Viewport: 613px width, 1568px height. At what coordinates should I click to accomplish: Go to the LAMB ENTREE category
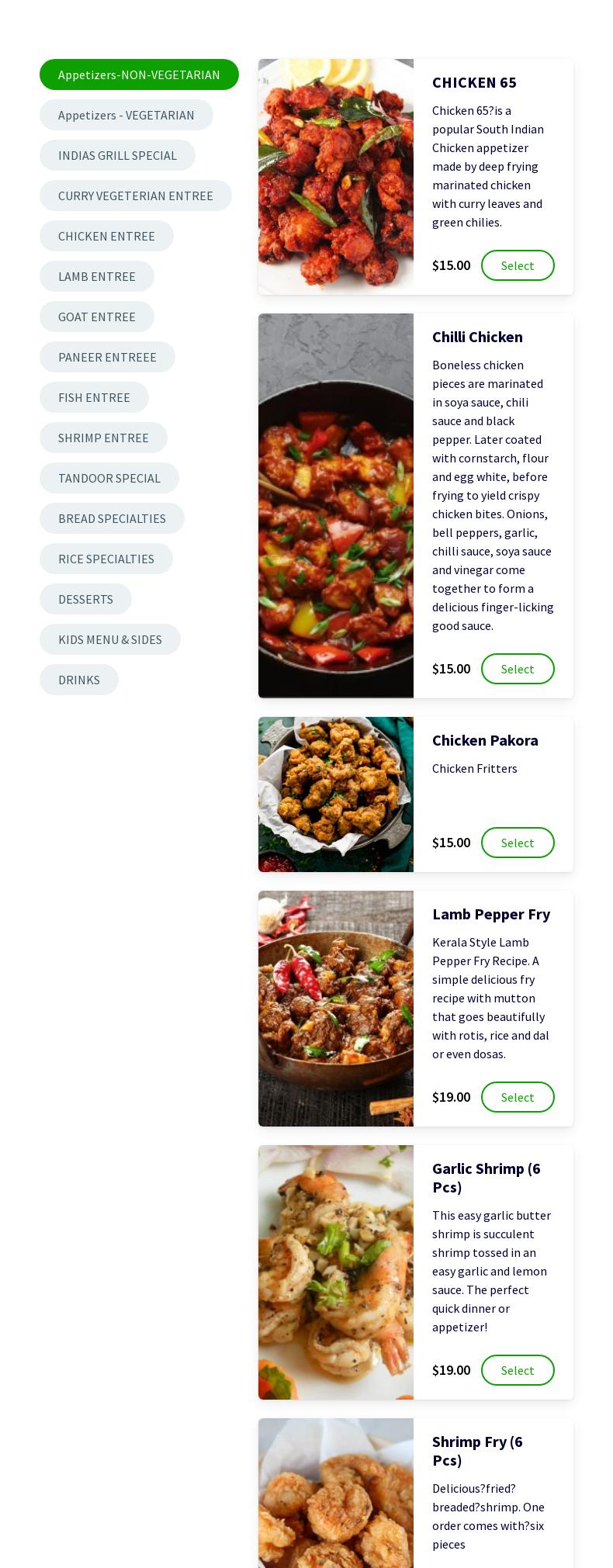[97, 276]
